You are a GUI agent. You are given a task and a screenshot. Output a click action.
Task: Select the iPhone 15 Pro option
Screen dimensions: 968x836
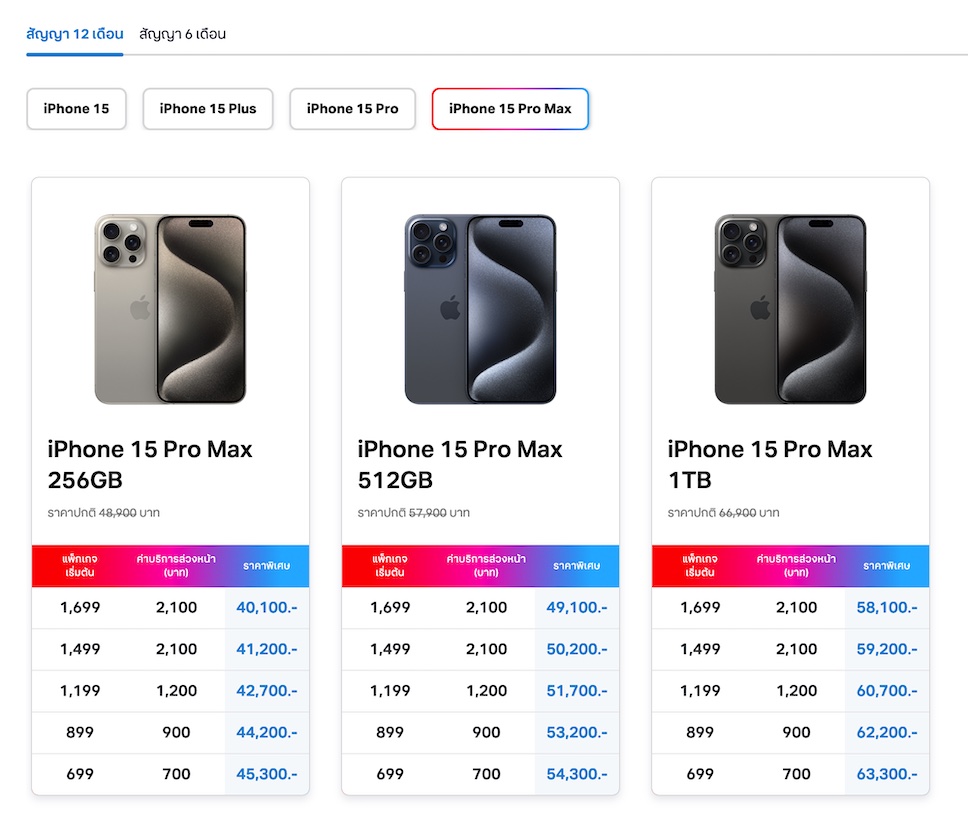pyautogui.click(x=352, y=109)
